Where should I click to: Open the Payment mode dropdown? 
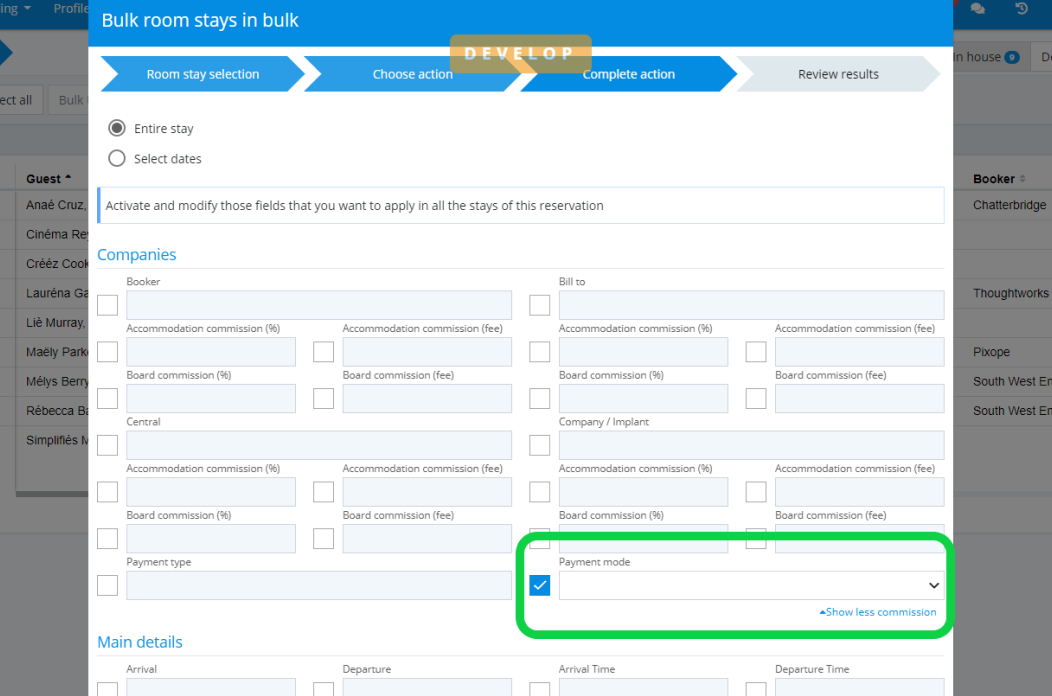750,585
